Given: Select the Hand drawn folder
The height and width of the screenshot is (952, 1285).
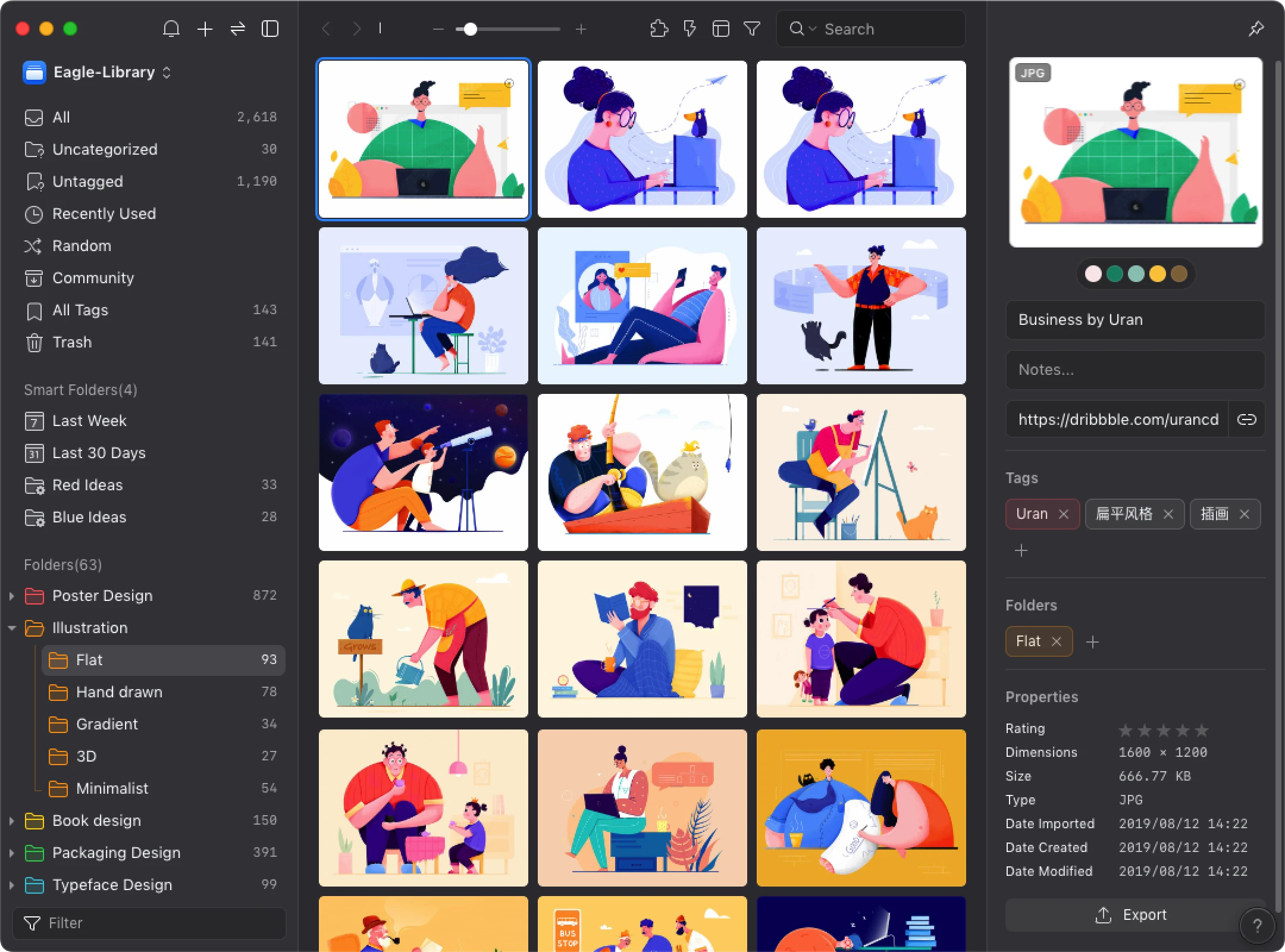Looking at the screenshot, I should (x=163, y=692).
